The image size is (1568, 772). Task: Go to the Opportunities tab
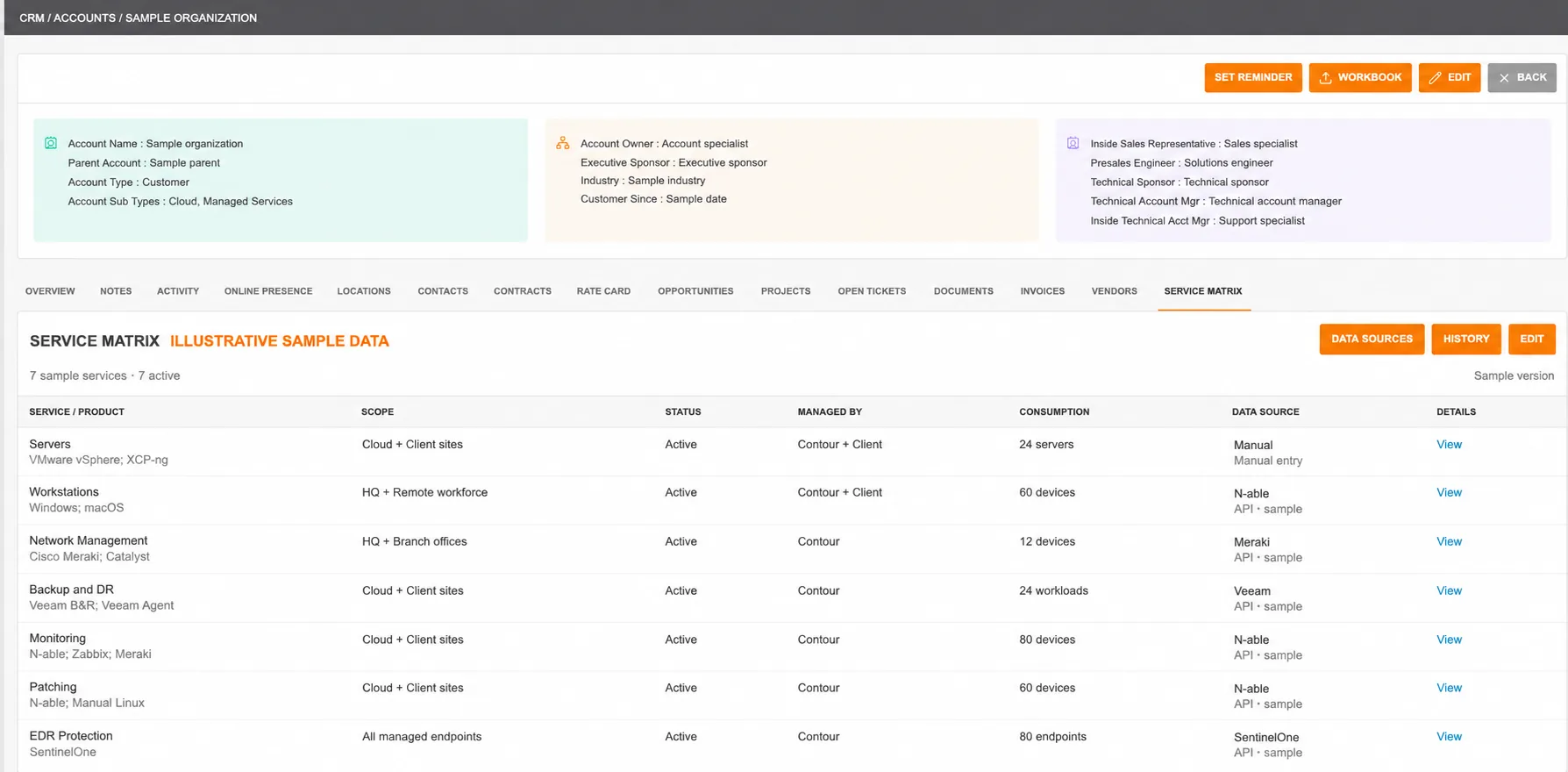(x=695, y=291)
